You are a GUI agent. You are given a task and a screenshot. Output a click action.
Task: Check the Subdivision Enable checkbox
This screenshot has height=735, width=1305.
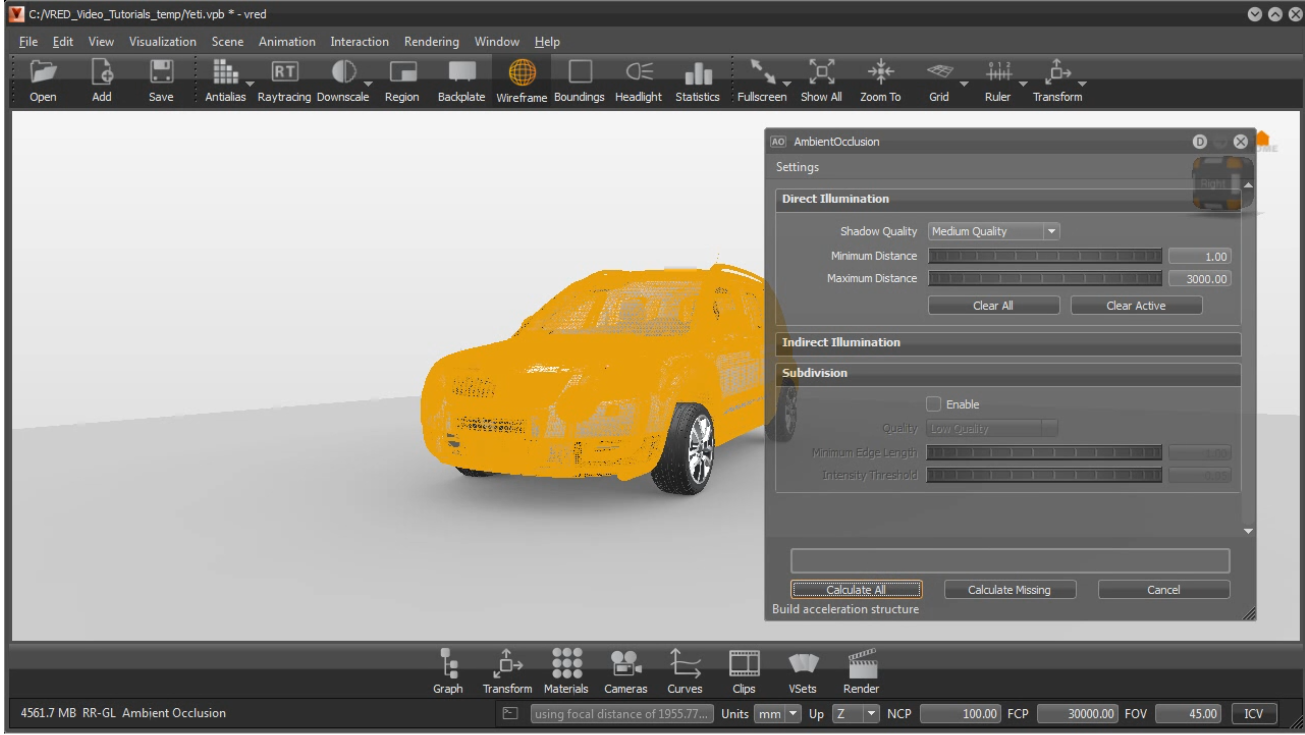click(934, 404)
